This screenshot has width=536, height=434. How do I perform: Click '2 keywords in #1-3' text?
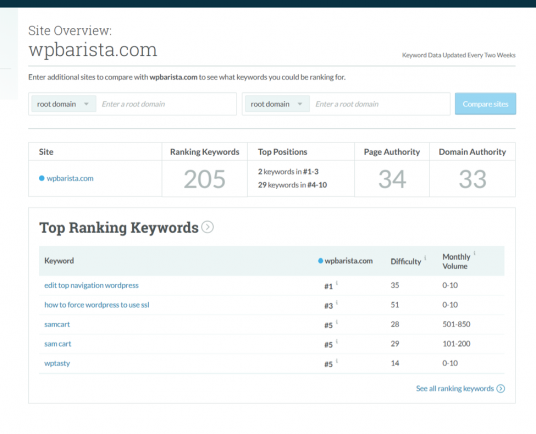[288, 172]
